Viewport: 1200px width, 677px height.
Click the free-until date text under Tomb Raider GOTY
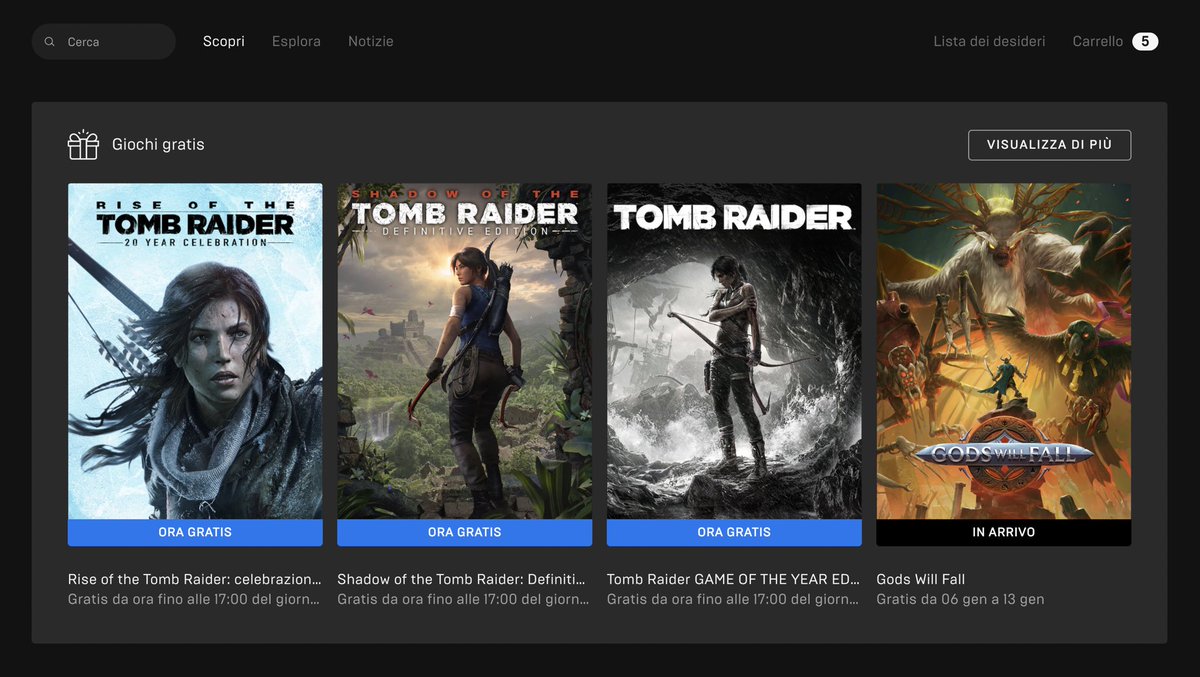pyautogui.click(x=734, y=600)
